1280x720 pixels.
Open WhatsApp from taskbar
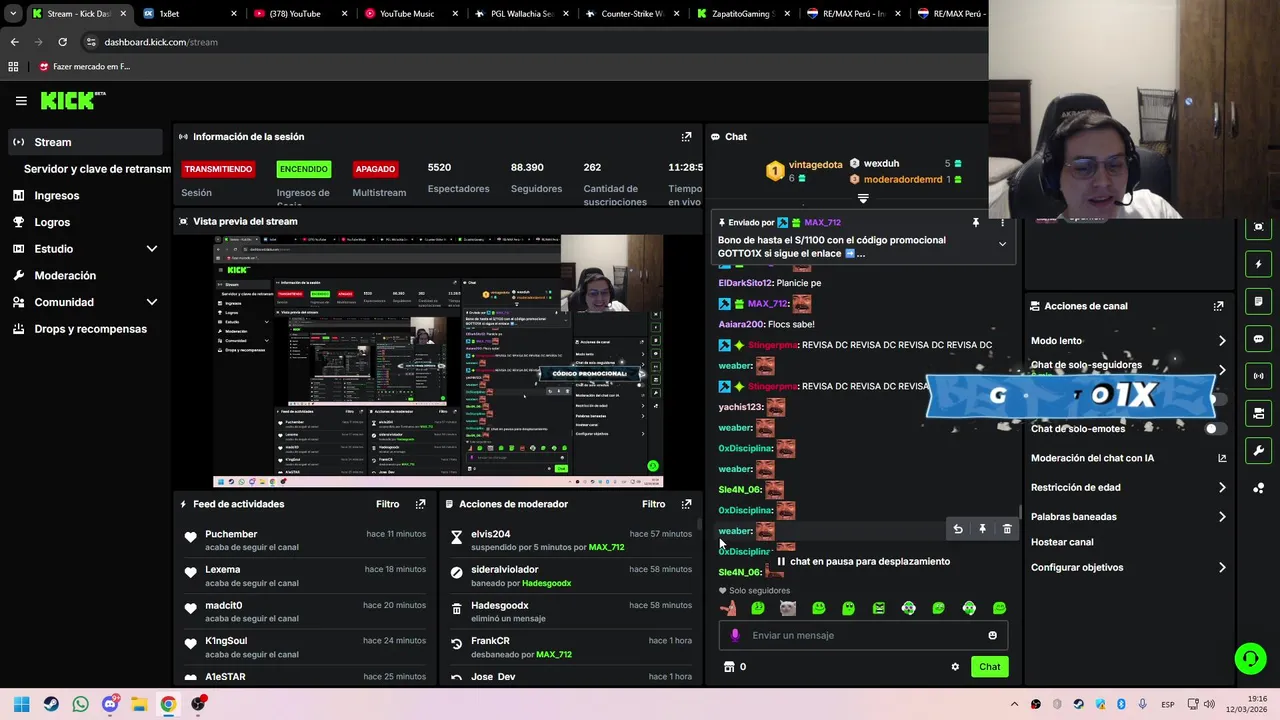click(x=80, y=704)
